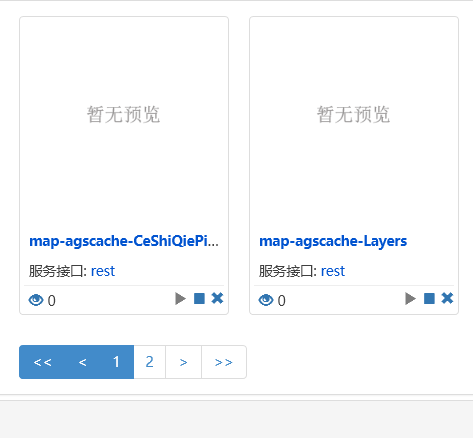Go to previous page with < button

click(x=82, y=362)
